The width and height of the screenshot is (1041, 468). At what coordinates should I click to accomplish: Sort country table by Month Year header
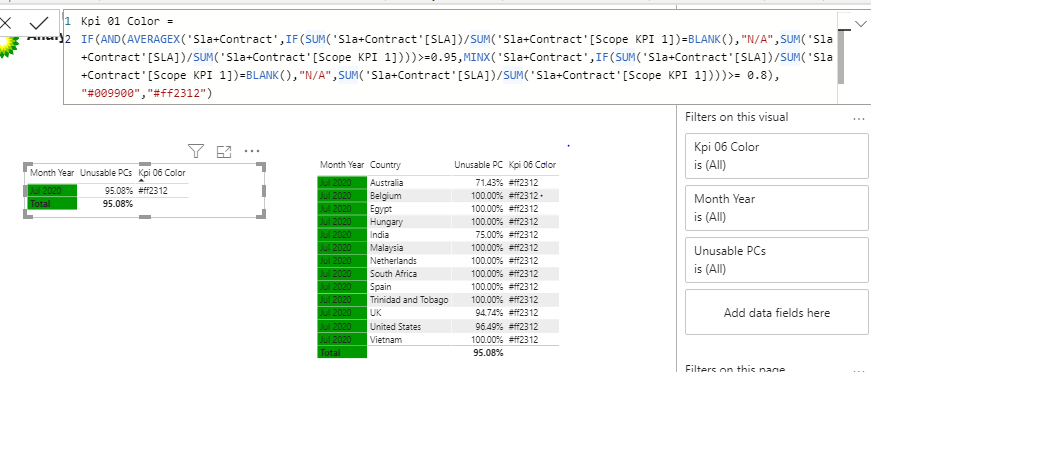pos(342,165)
